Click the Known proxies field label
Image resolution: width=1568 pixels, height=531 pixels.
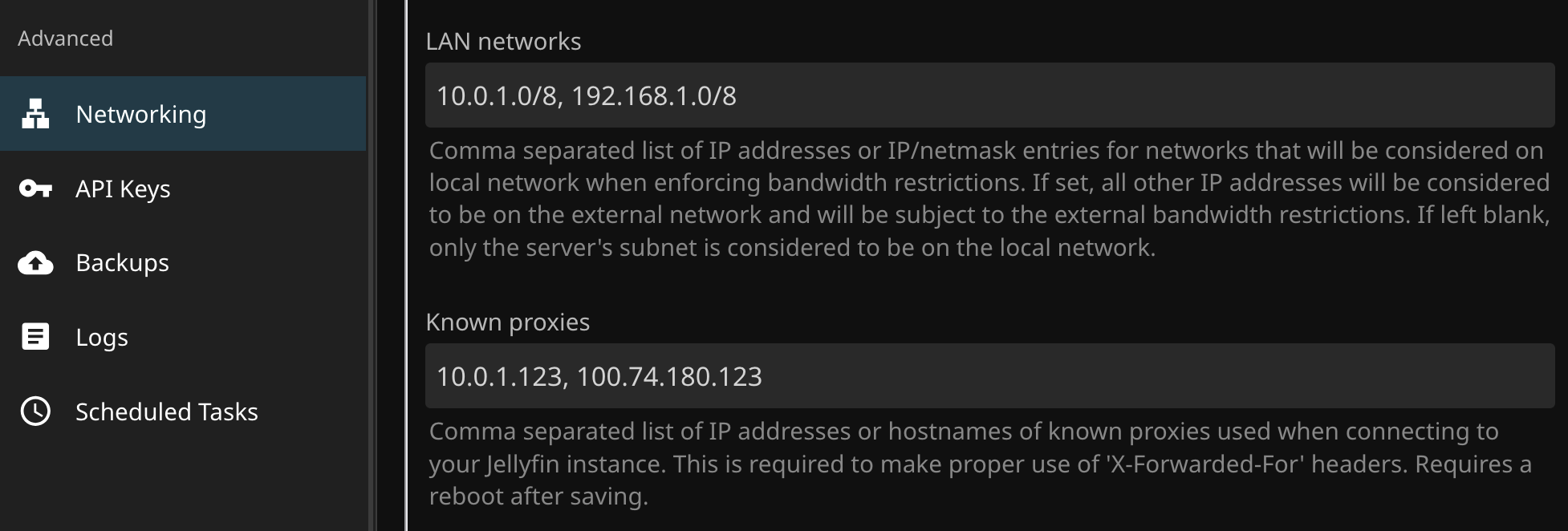[x=507, y=322]
